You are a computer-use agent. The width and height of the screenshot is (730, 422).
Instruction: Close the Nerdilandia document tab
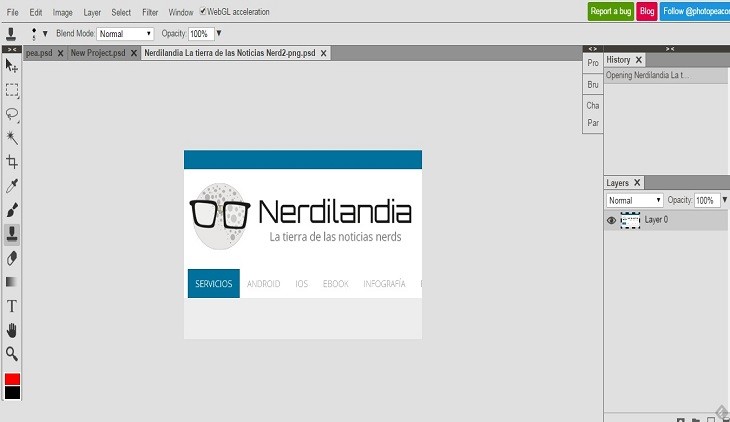pyautogui.click(x=324, y=53)
